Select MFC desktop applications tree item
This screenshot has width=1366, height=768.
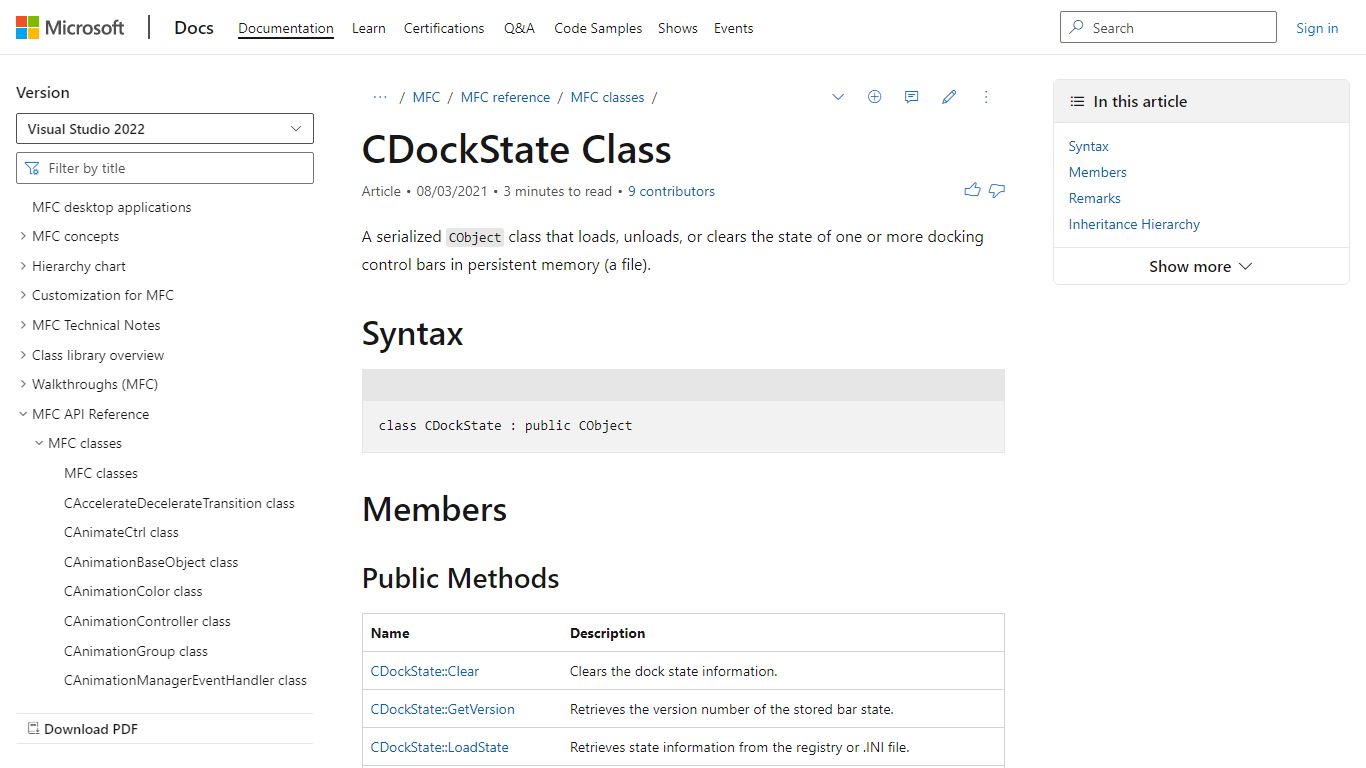tap(112, 207)
